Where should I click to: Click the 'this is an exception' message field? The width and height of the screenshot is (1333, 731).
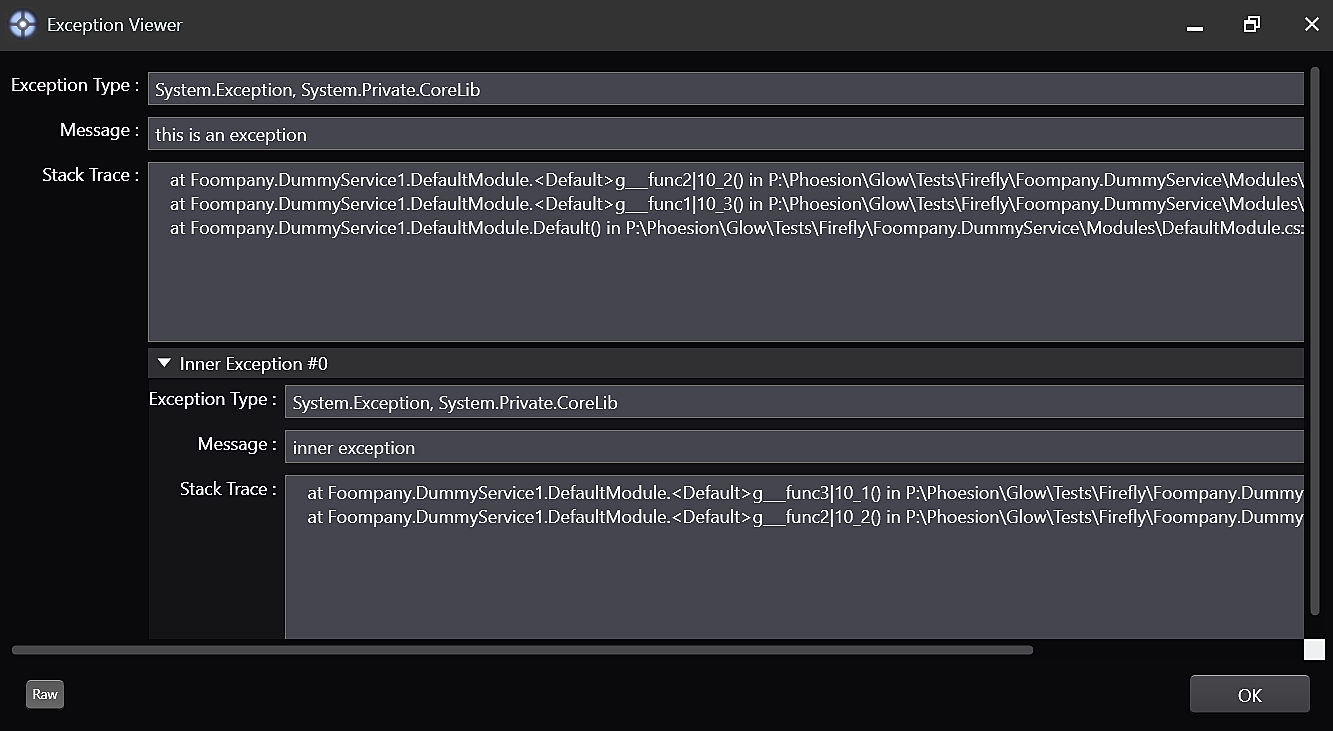726,134
